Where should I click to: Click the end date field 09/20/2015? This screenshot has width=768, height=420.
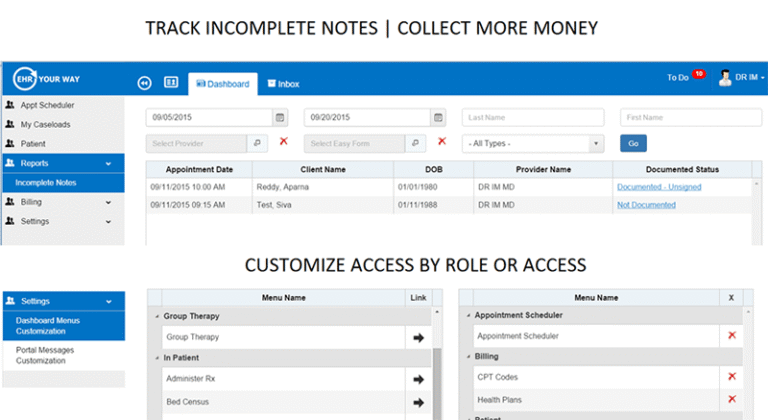pos(367,117)
